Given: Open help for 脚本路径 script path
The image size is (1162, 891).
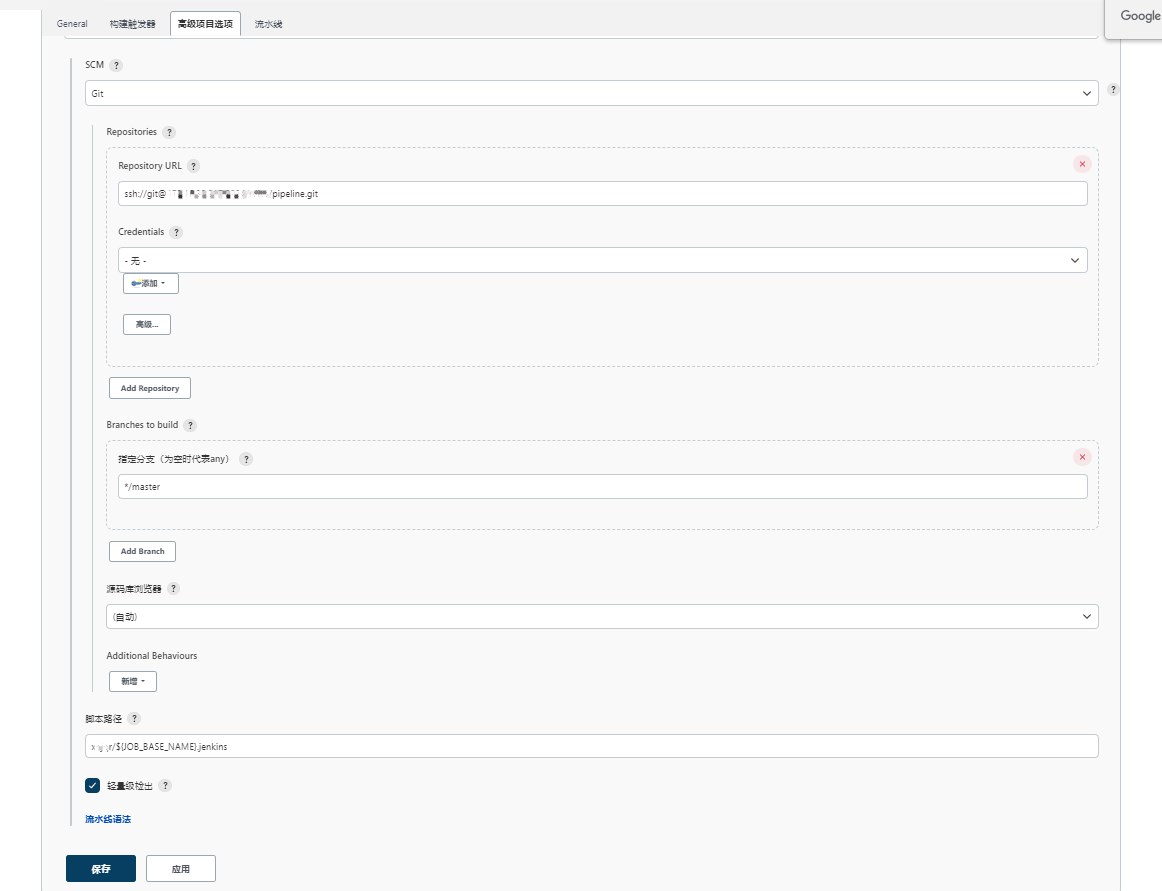Looking at the screenshot, I should pyautogui.click(x=134, y=719).
